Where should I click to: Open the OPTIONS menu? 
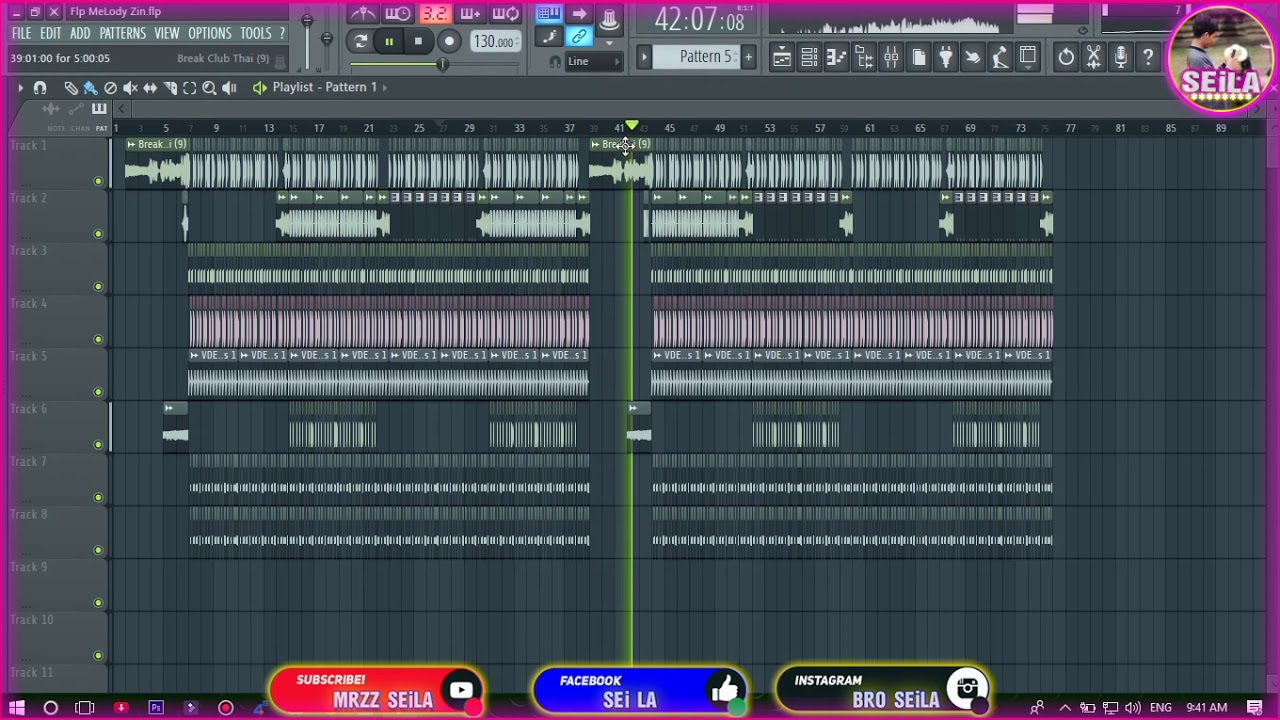[x=210, y=34]
